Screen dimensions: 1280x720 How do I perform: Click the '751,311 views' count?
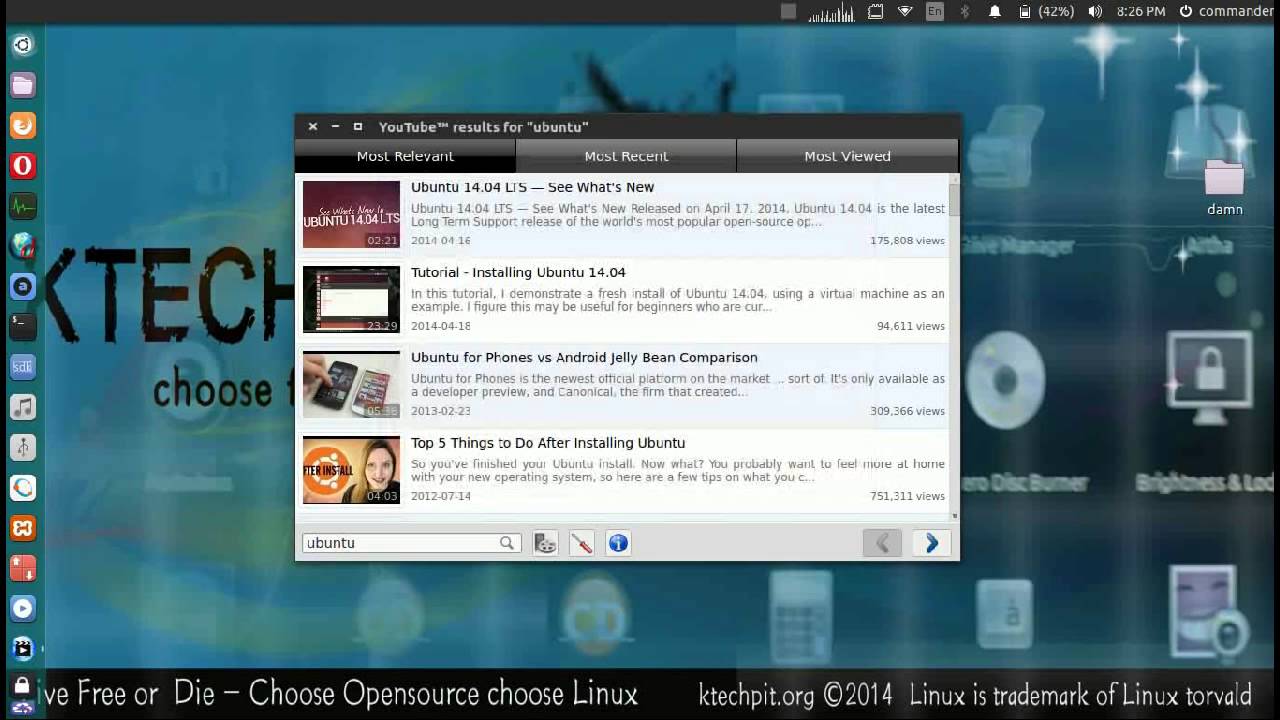pos(907,496)
